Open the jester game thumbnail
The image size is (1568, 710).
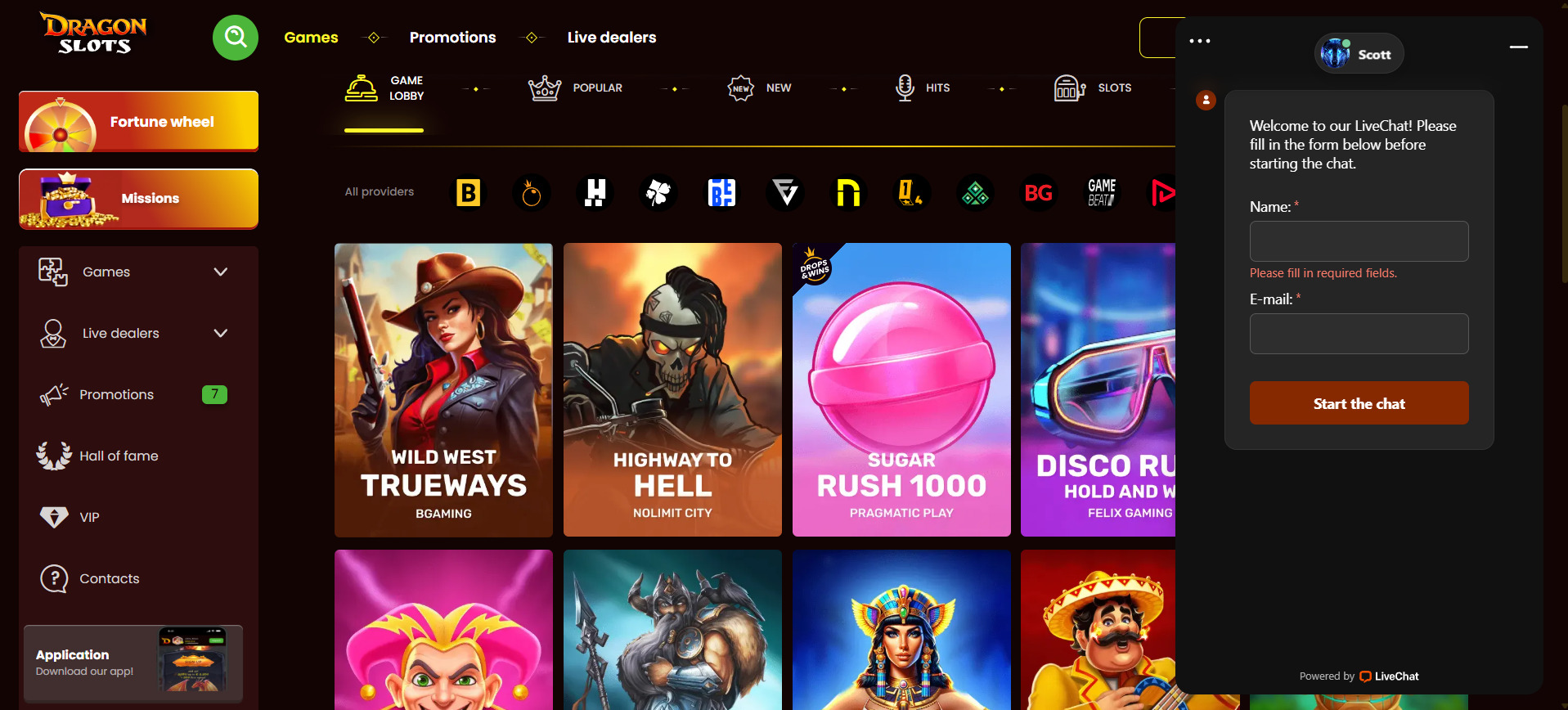tap(443, 630)
